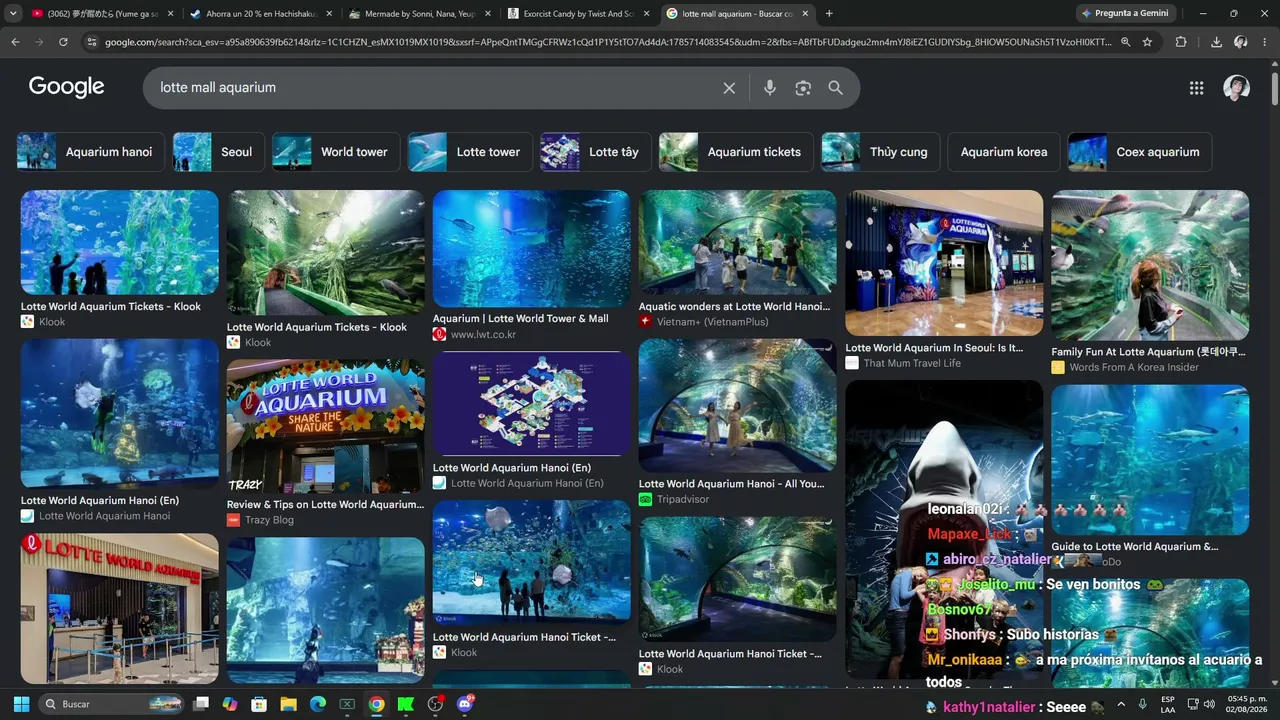This screenshot has height=720, width=1280.
Task: Open the Chrome three-dot menu
Action: coord(1265,42)
